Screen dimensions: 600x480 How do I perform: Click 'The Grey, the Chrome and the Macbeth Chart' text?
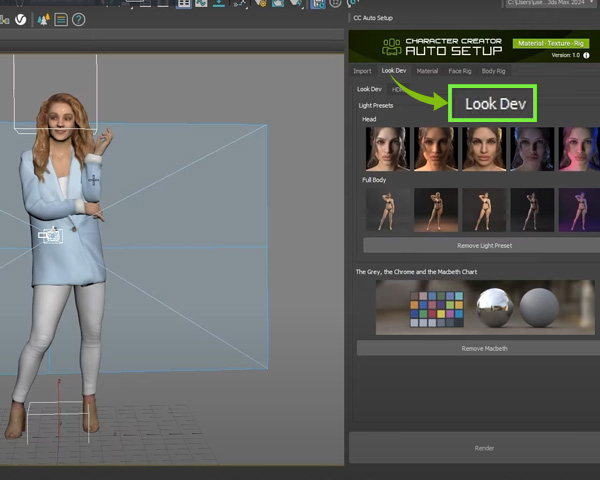click(416, 272)
